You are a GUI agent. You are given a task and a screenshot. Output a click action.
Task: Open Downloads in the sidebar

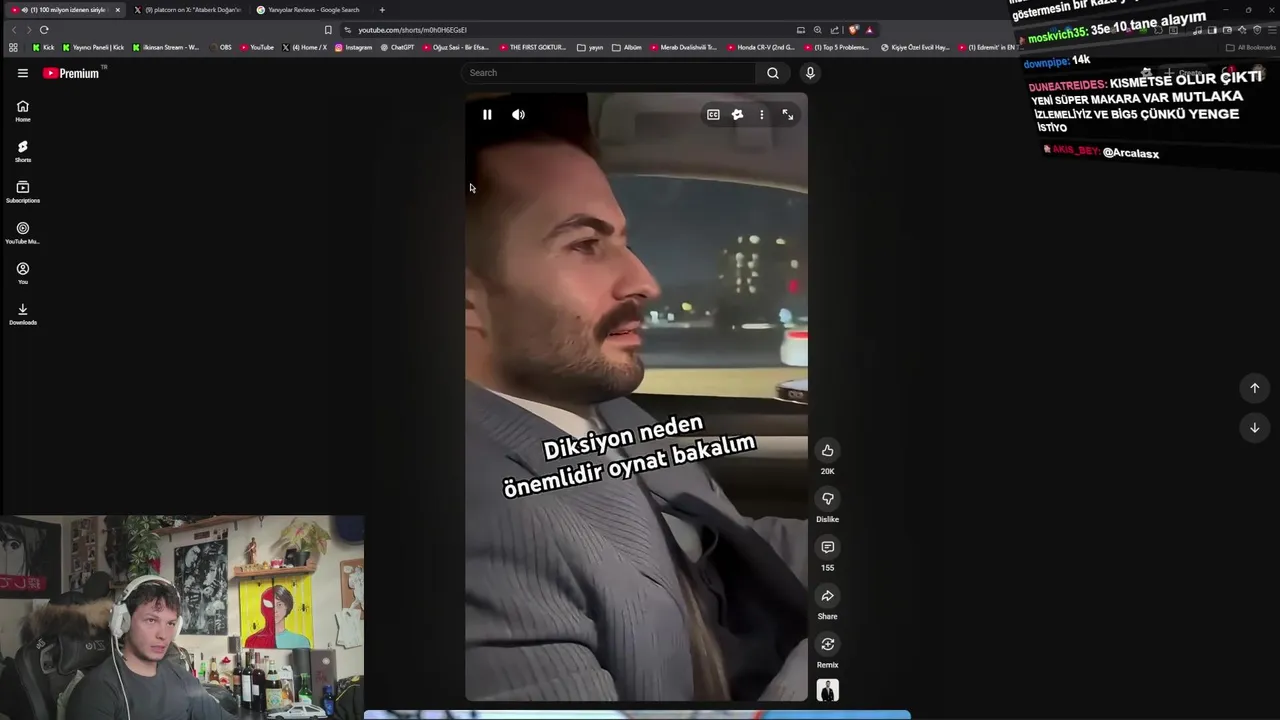[x=22, y=314]
